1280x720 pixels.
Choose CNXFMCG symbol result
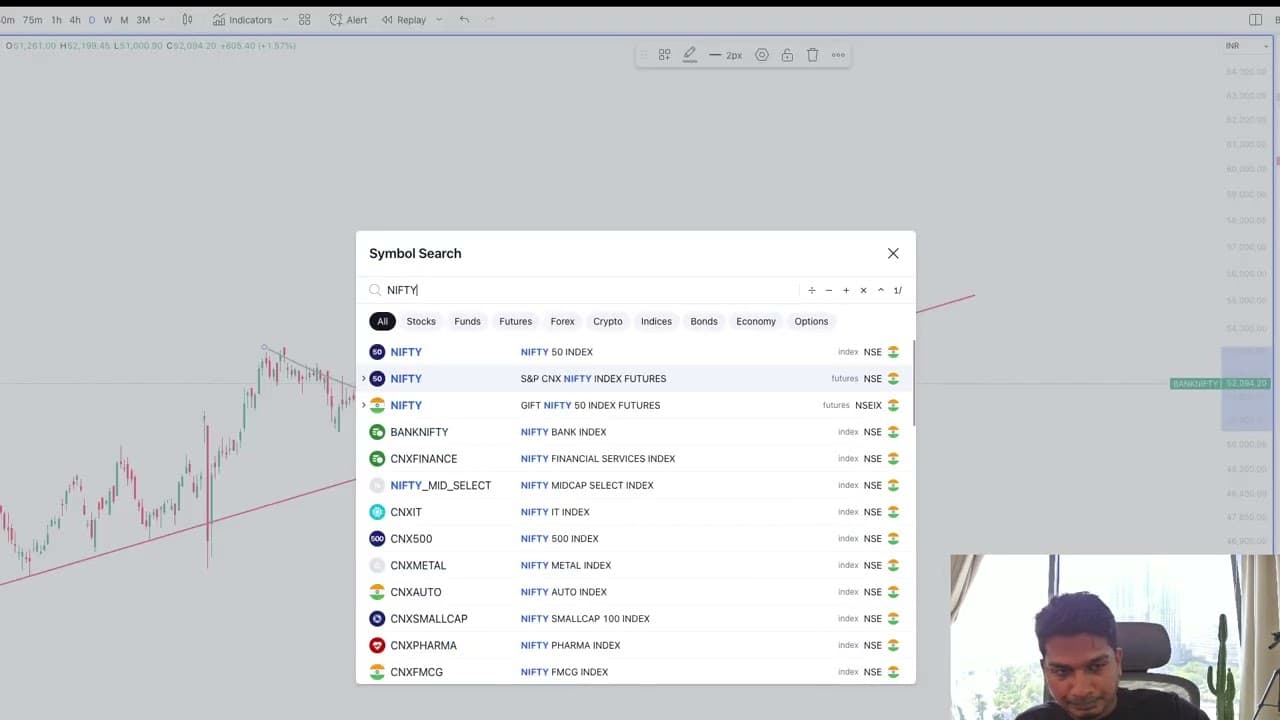click(x=635, y=672)
